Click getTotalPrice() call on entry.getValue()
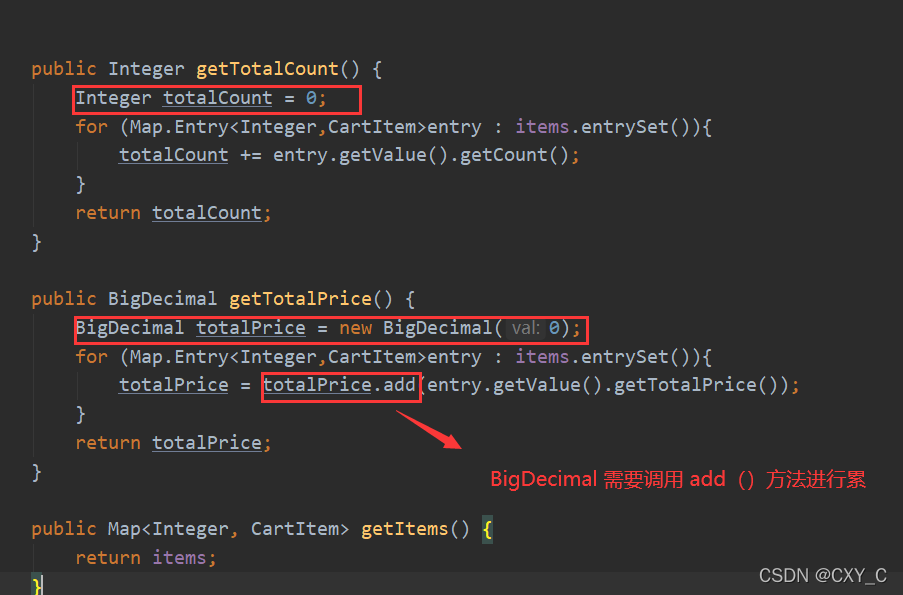 696,385
